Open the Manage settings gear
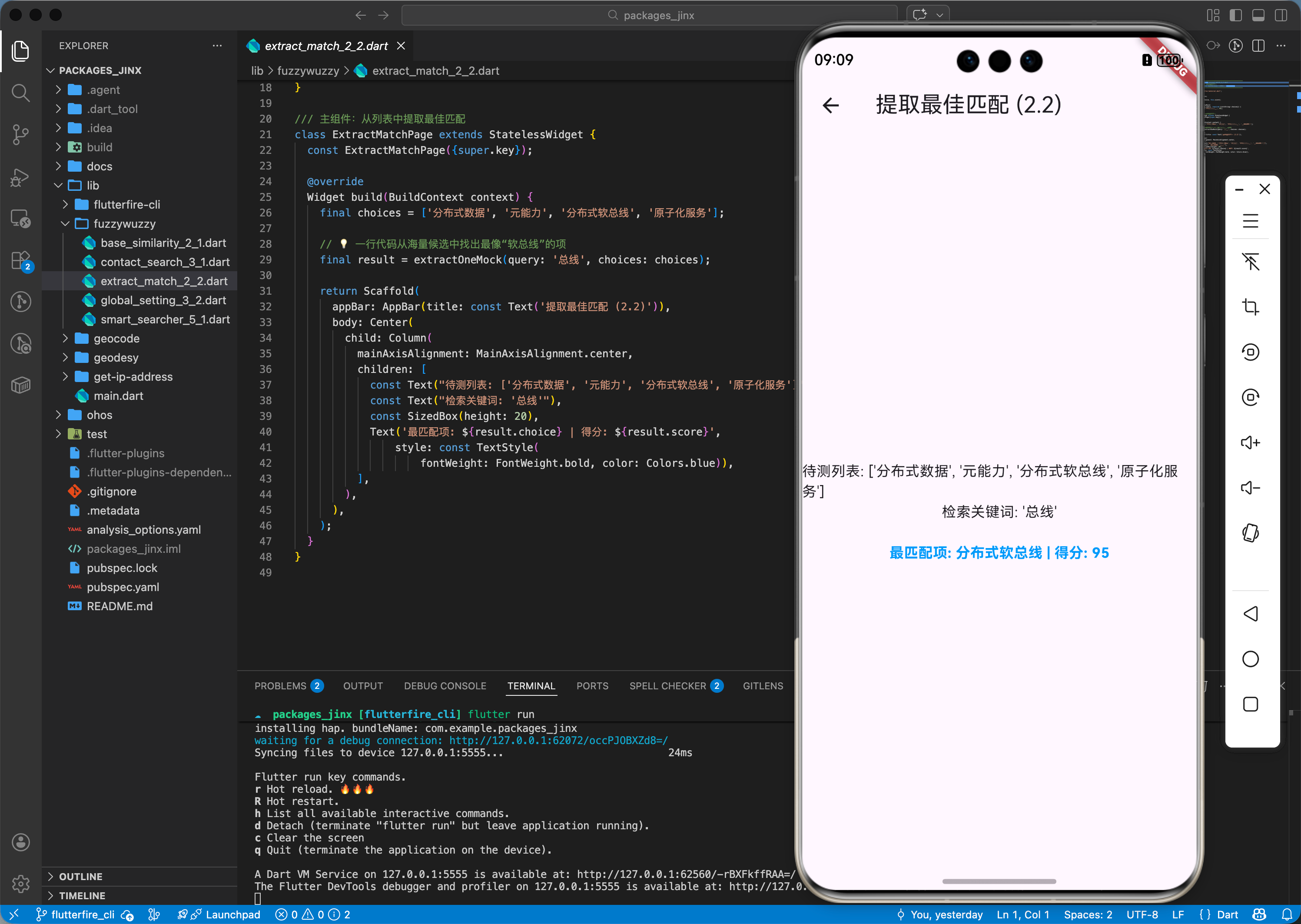This screenshot has height=924, width=1301. tap(20, 883)
